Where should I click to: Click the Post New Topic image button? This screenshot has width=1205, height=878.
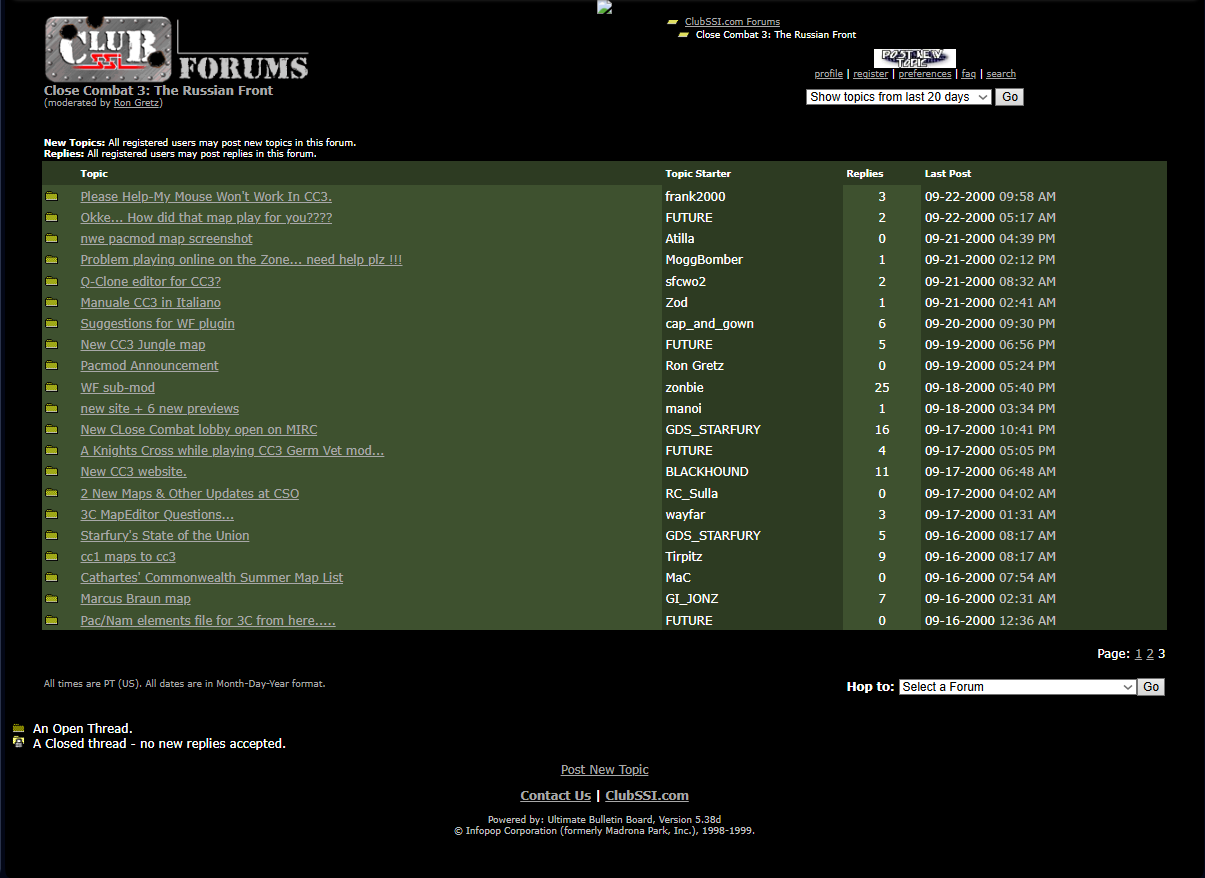click(914, 59)
